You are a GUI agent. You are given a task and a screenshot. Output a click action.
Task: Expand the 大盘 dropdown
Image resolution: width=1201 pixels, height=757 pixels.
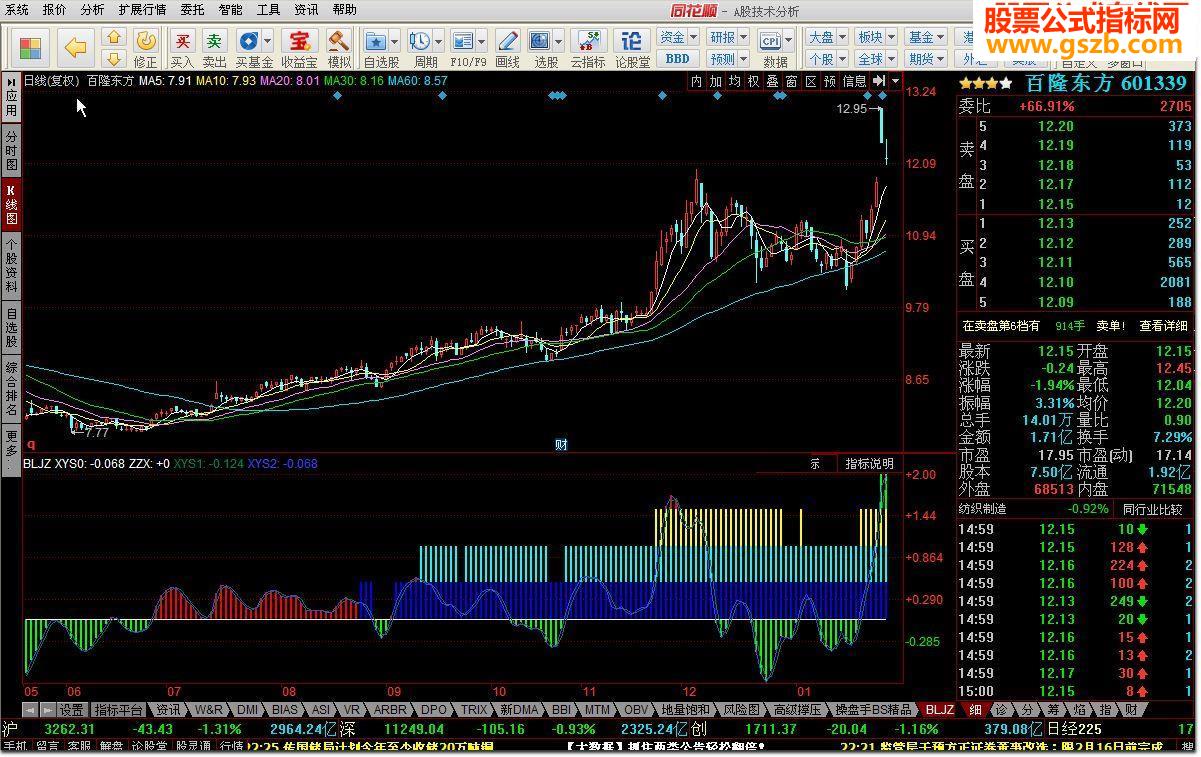click(x=842, y=37)
